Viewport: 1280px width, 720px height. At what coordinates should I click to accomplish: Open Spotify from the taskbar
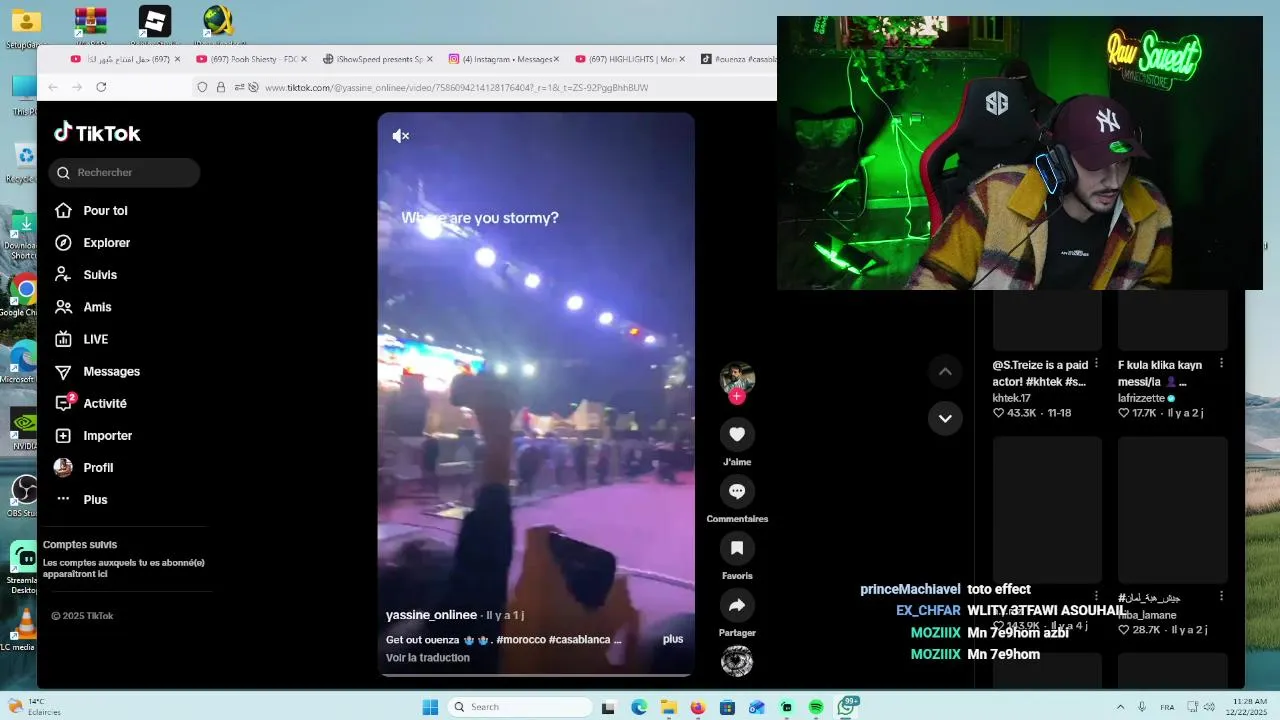pyautogui.click(x=816, y=707)
